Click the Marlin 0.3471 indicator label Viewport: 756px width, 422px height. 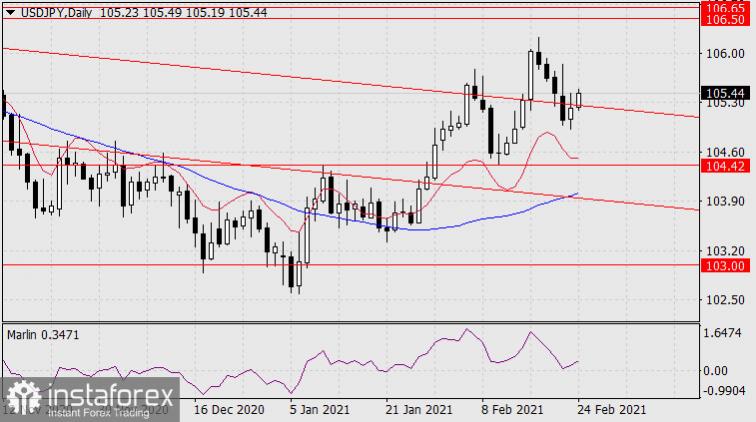pos(43,335)
